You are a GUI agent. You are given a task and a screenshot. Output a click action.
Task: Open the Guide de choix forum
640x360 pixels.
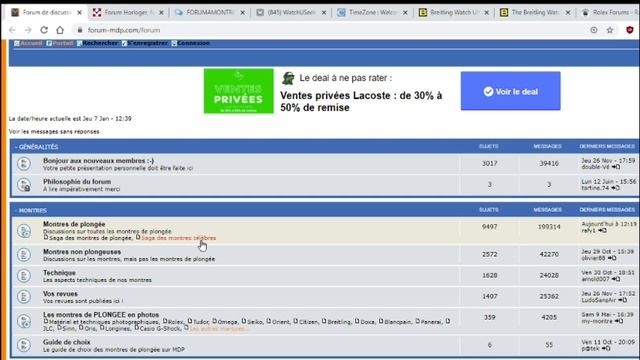(x=67, y=342)
